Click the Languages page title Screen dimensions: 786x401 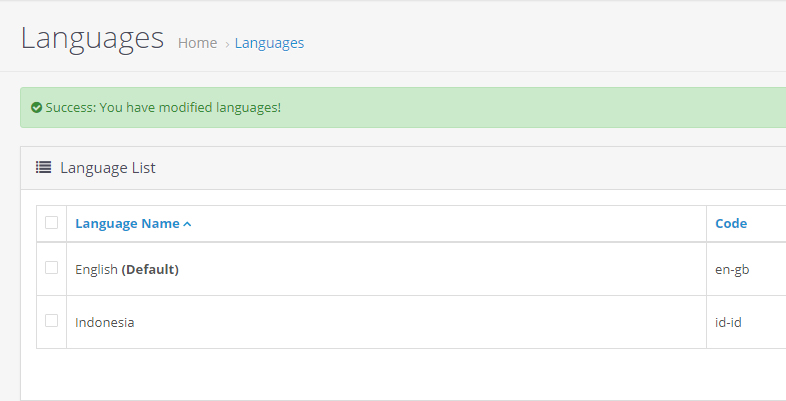tap(92, 38)
